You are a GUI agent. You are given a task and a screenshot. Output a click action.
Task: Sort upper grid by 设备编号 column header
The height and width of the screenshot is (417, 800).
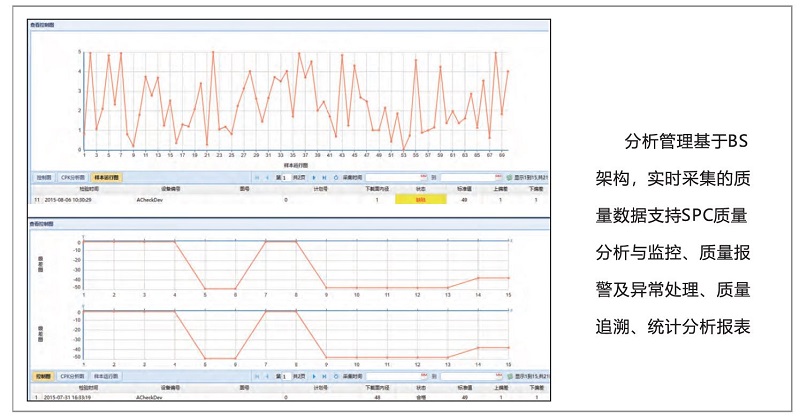[x=170, y=189]
